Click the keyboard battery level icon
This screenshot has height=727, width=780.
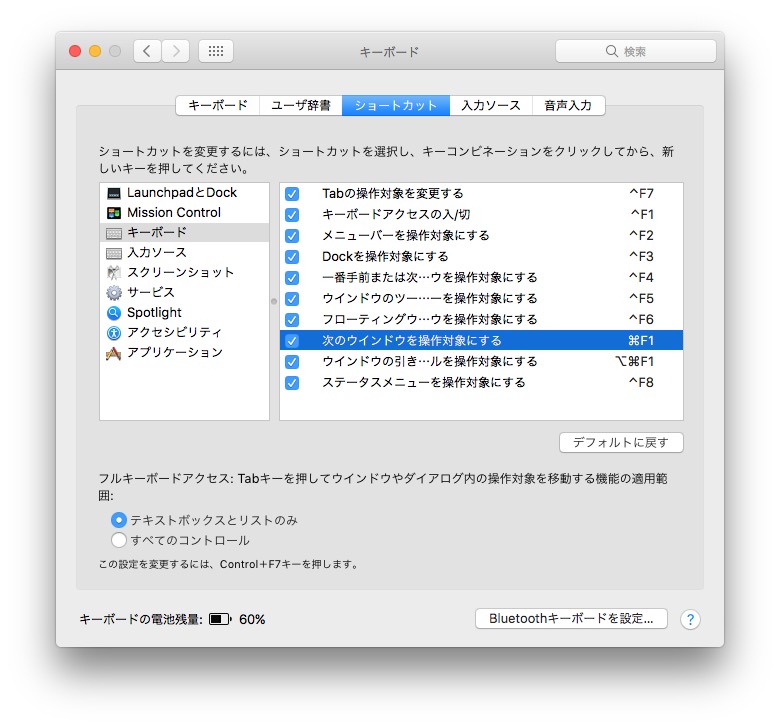(x=220, y=620)
